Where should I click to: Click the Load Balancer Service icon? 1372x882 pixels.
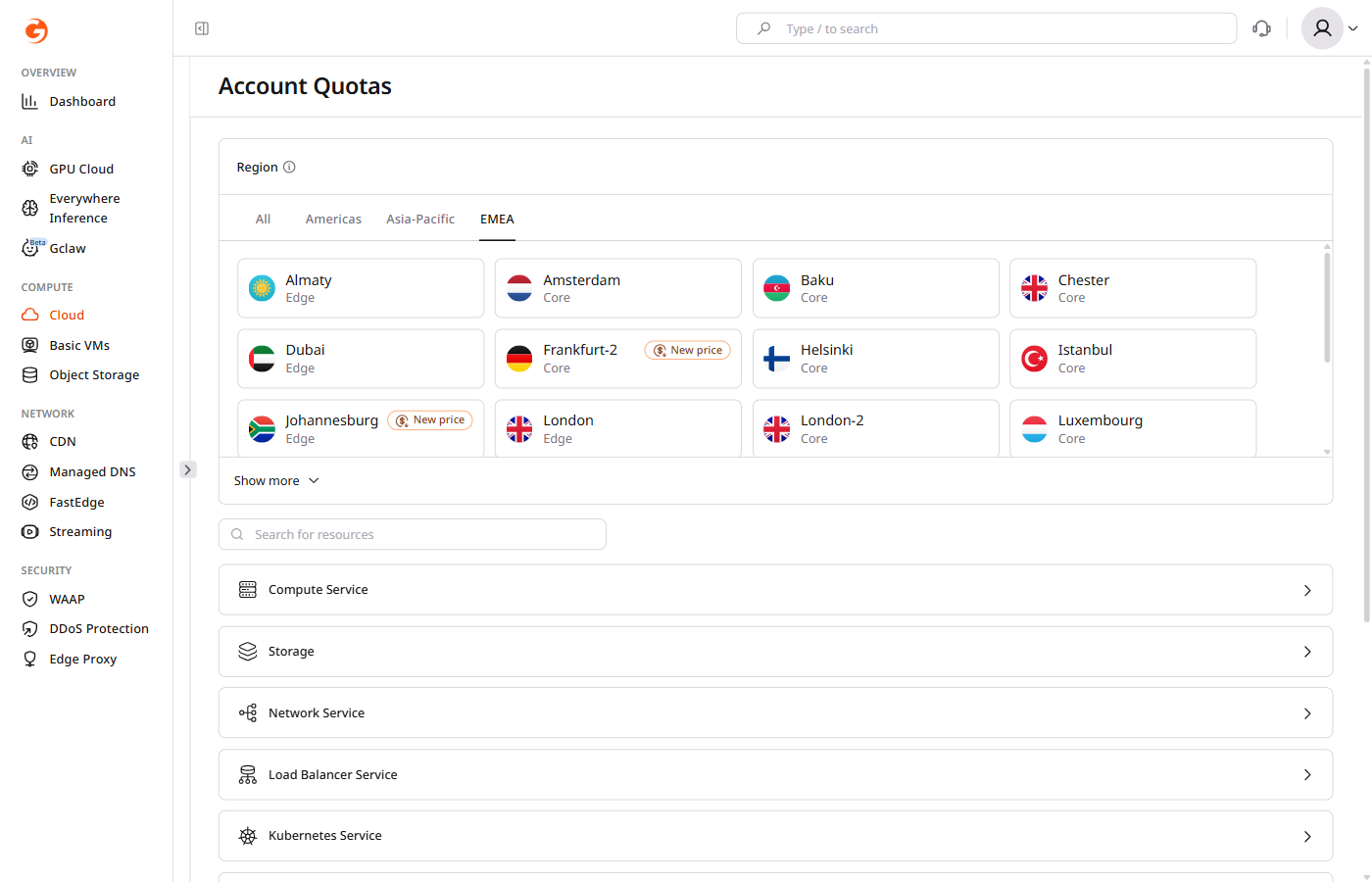pos(248,774)
